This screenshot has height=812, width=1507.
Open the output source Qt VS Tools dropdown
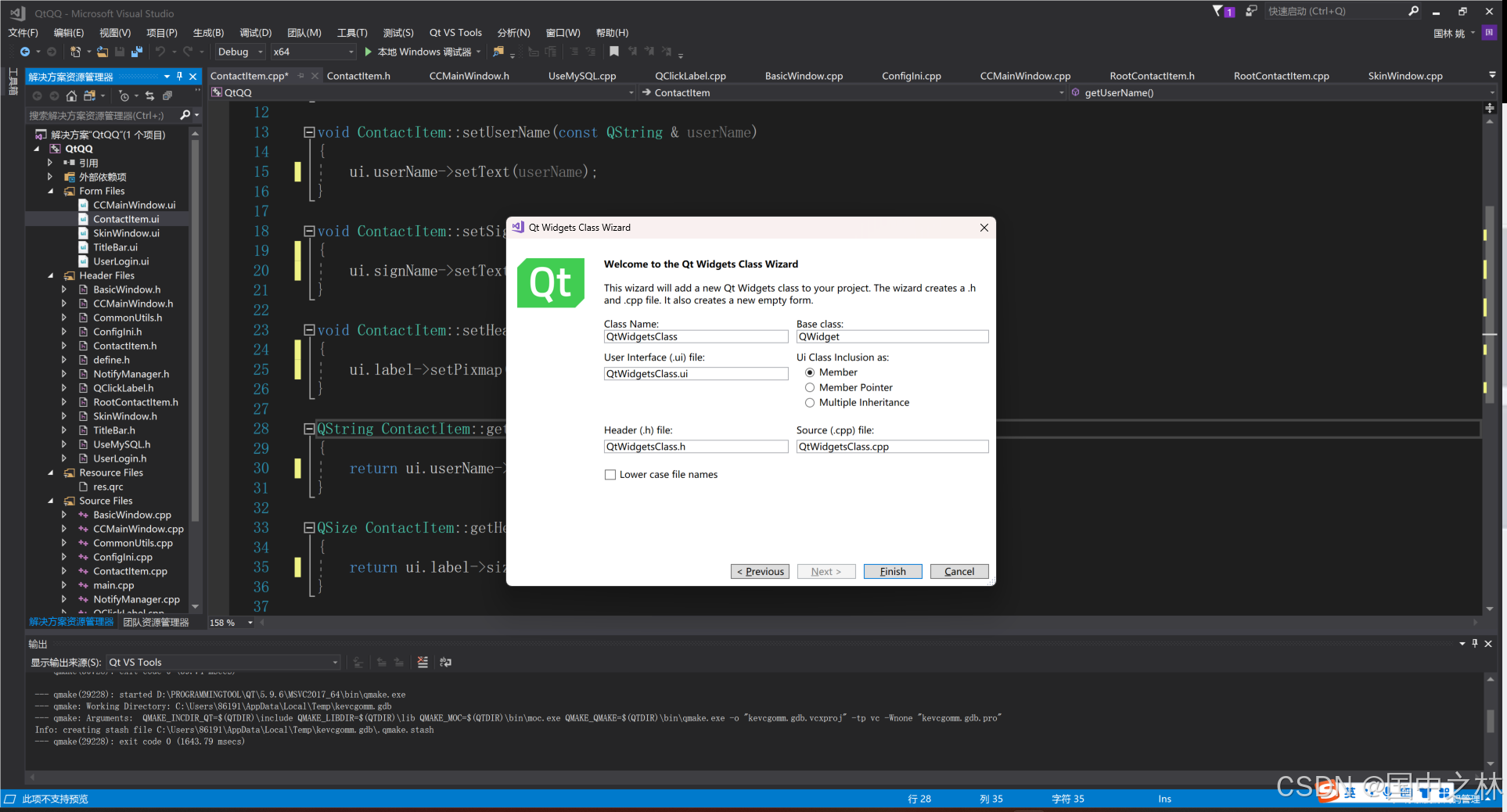[223, 662]
